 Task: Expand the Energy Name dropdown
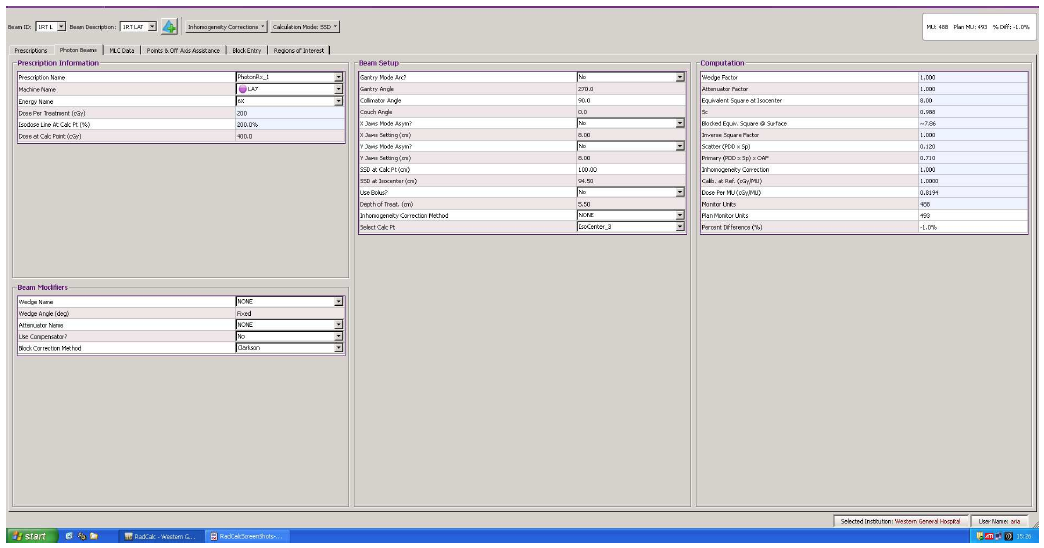pyautogui.click(x=338, y=101)
